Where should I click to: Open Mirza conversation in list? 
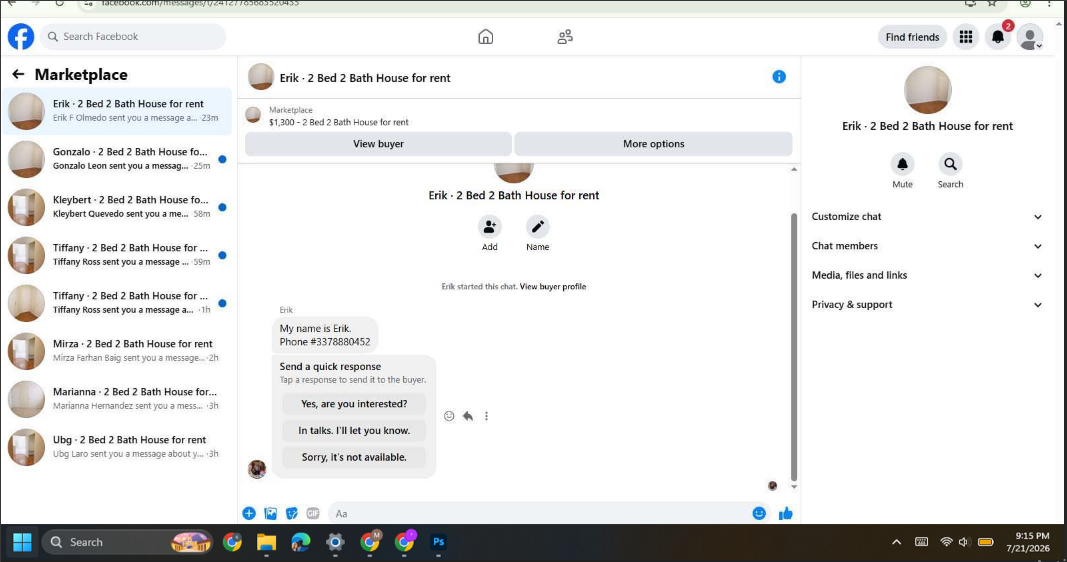(x=118, y=351)
